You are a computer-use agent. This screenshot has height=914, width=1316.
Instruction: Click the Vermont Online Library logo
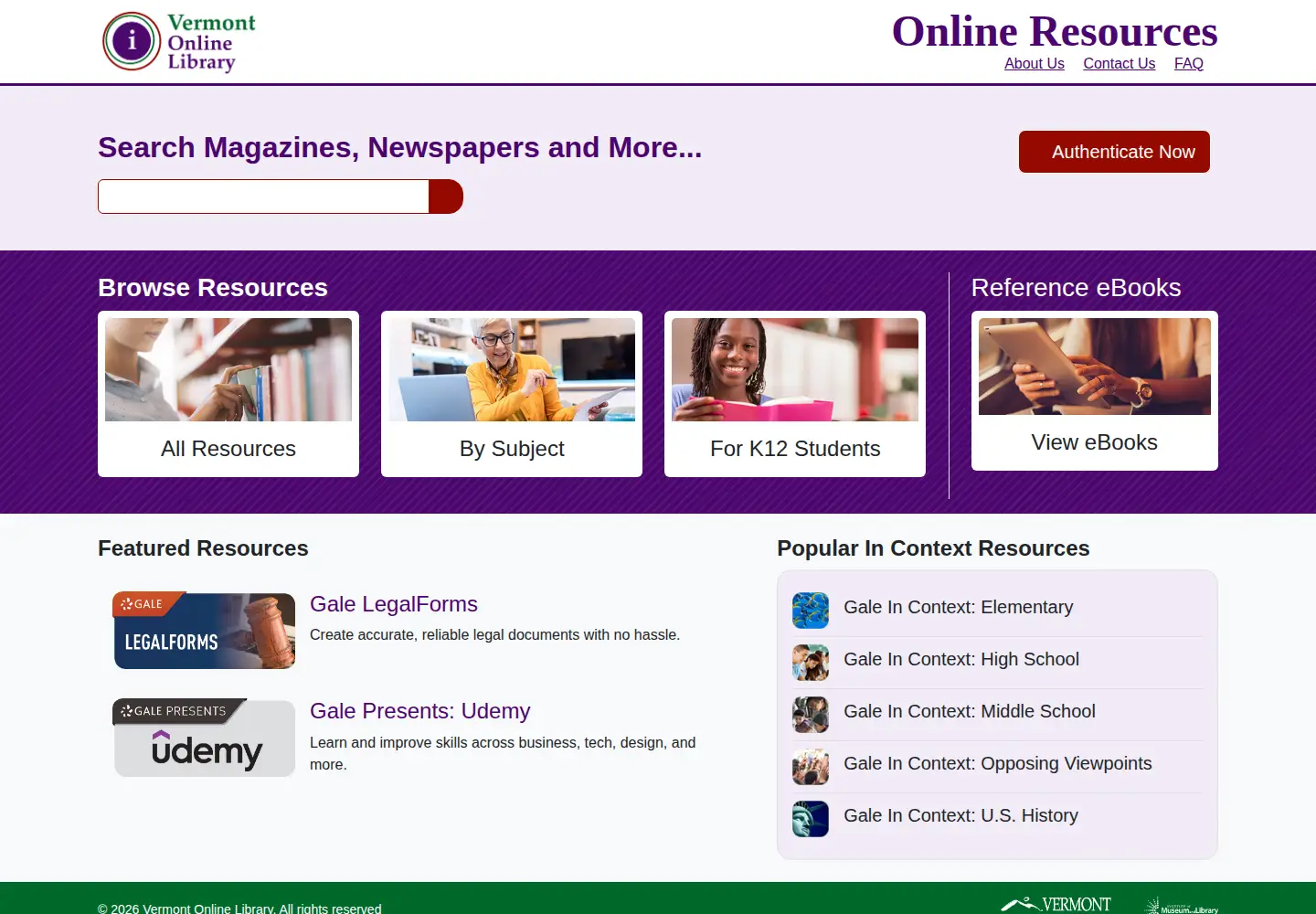coord(179,41)
